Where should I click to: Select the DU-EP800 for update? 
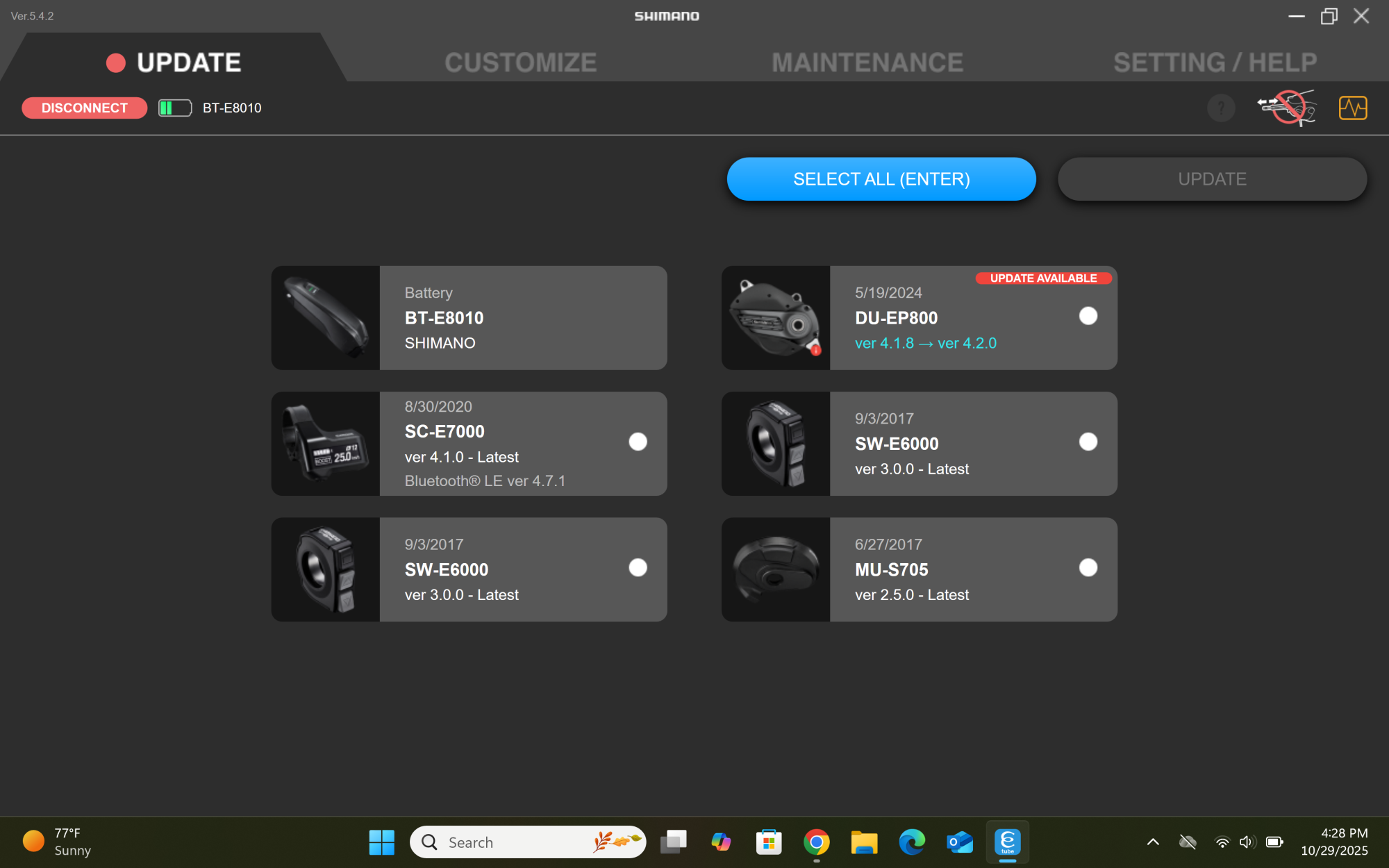1088,316
